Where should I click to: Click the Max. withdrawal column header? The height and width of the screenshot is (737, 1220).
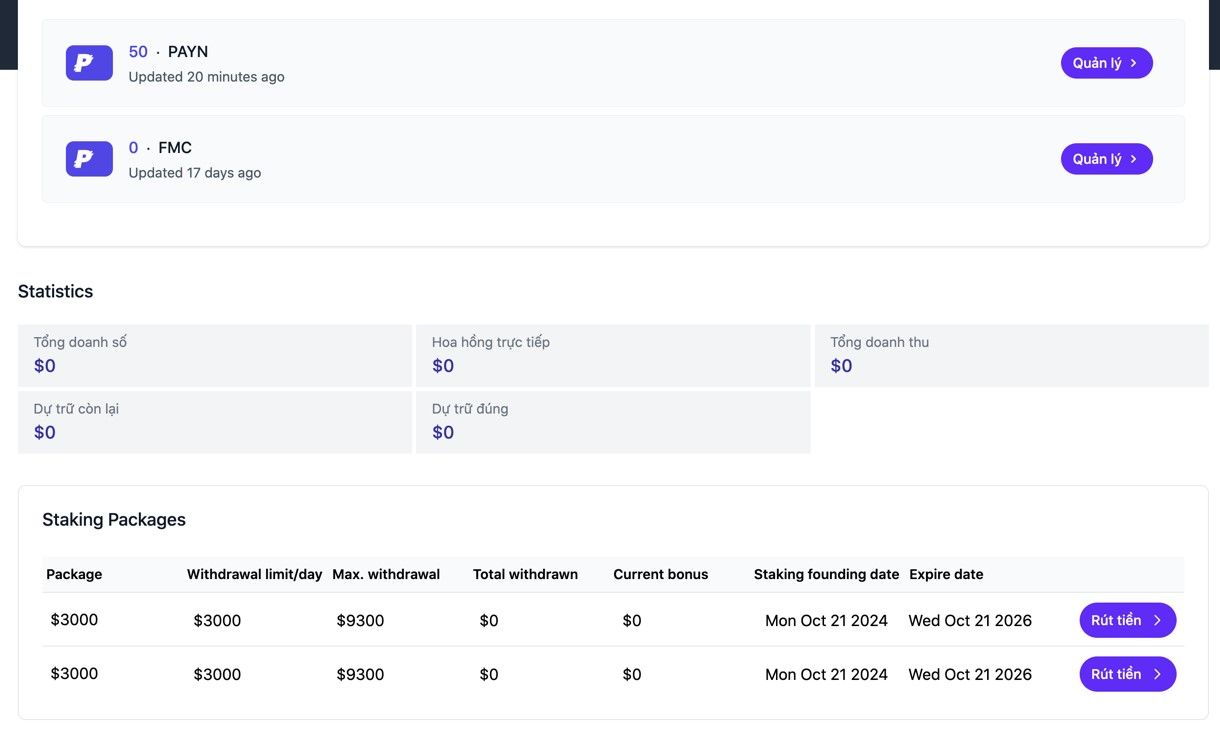pyautogui.click(x=386, y=574)
